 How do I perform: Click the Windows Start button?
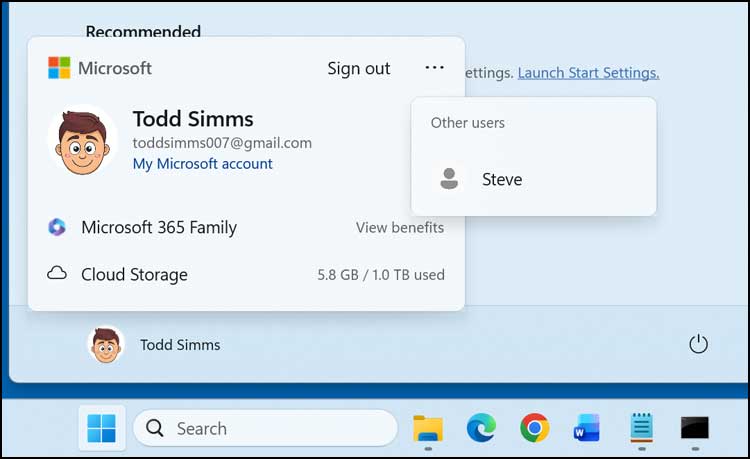pyautogui.click(x=102, y=428)
